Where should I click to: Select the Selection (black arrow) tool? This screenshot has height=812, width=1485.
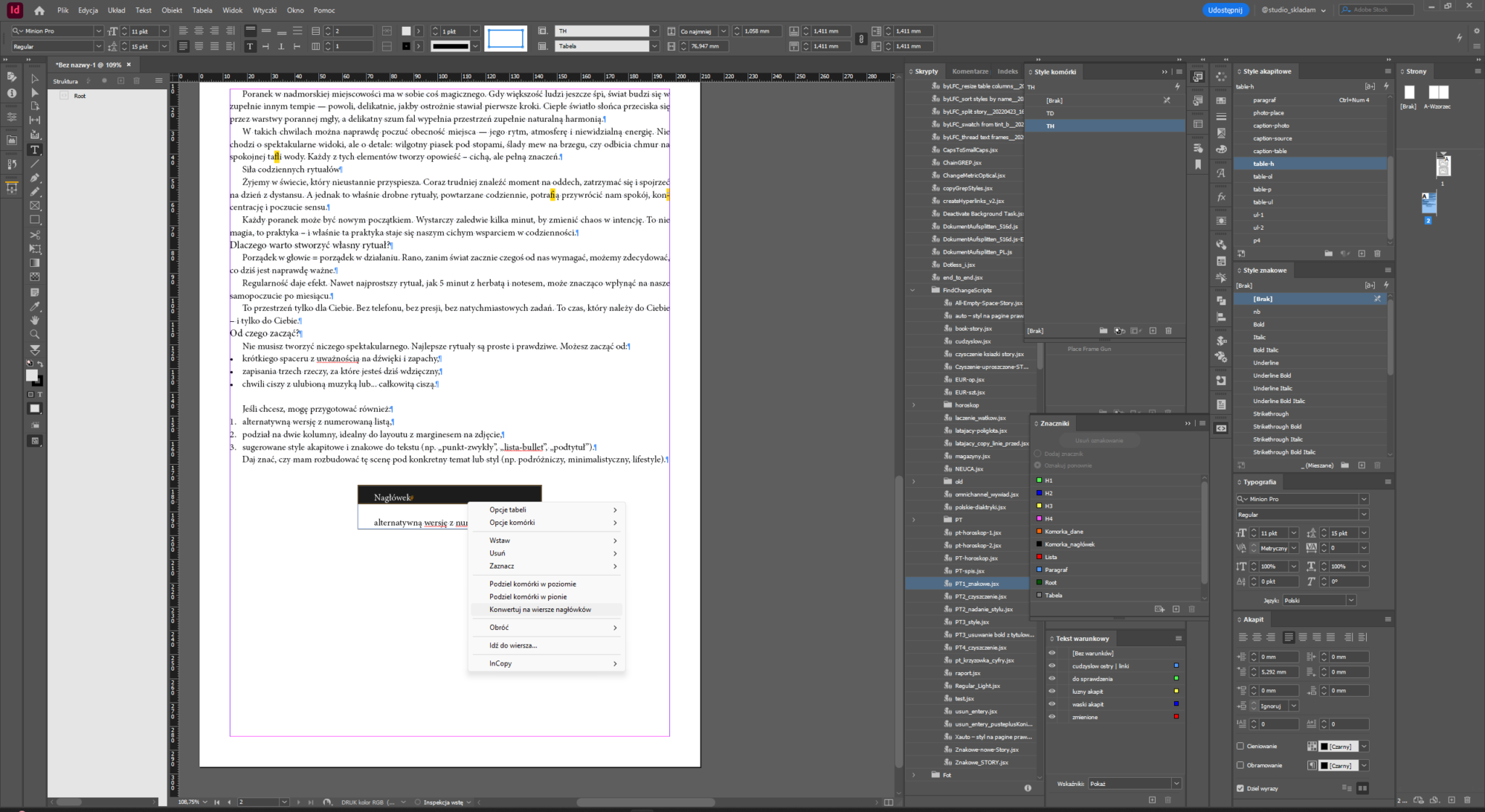[x=34, y=78]
